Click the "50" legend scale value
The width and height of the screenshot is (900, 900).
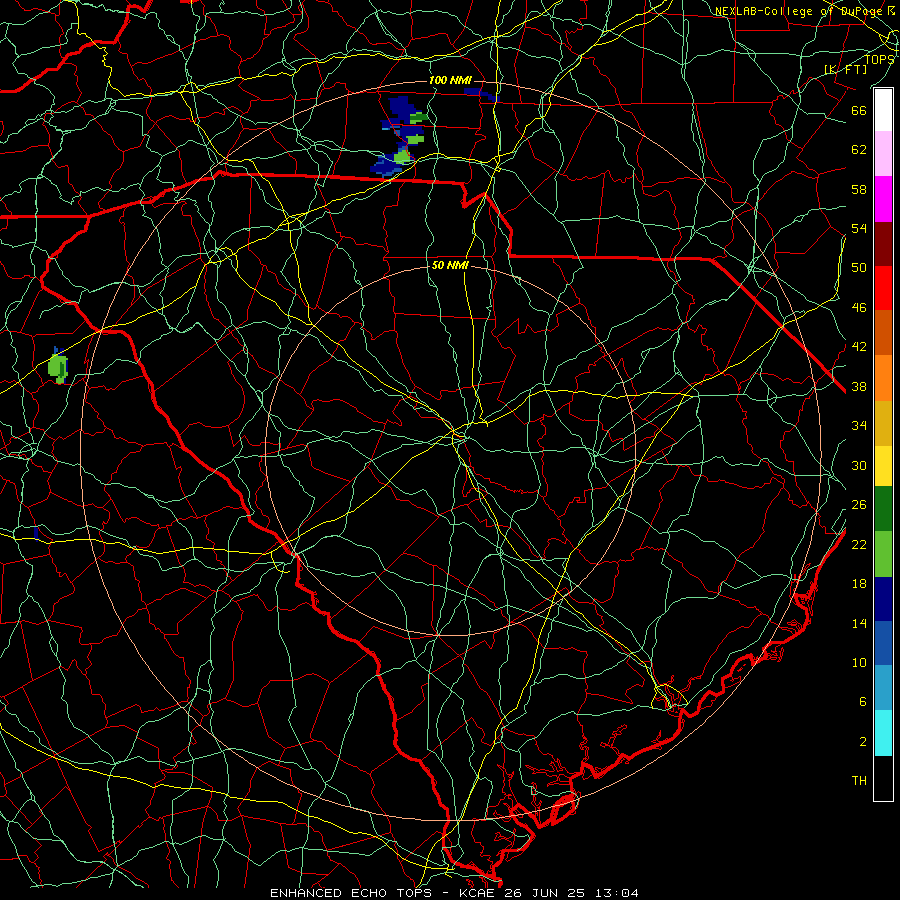[859, 267]
